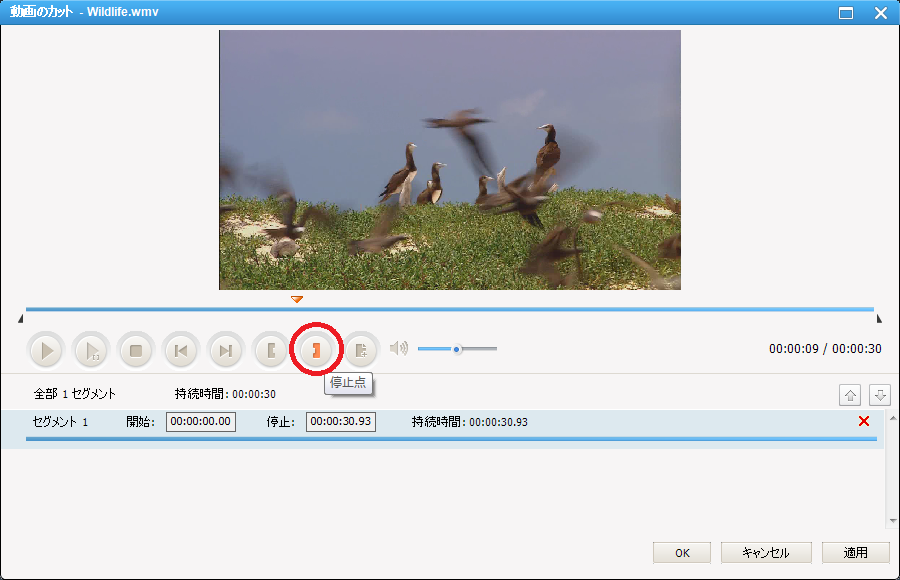
Task: Move segment down arrow button
Action: tap(879, 395)
